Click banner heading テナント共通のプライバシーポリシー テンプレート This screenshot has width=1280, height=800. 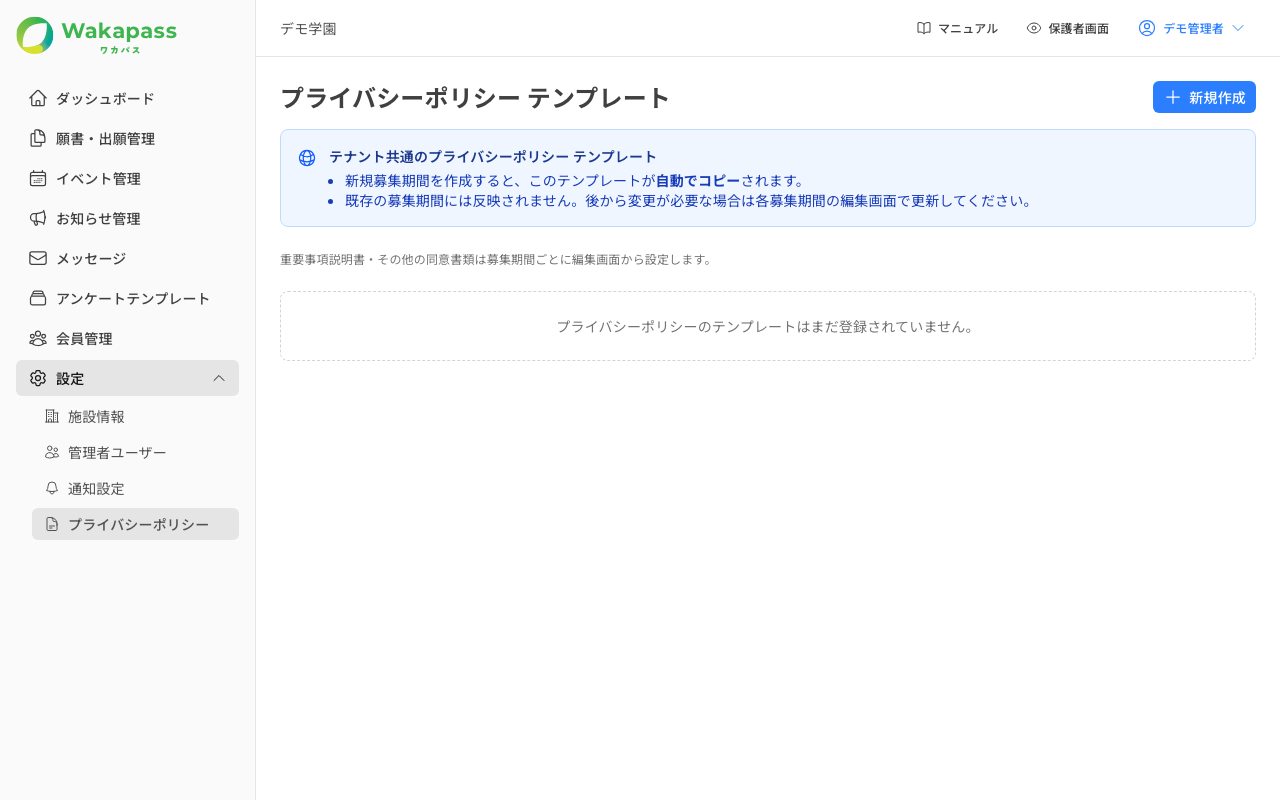pyautogui.click(x=493, y=157)
